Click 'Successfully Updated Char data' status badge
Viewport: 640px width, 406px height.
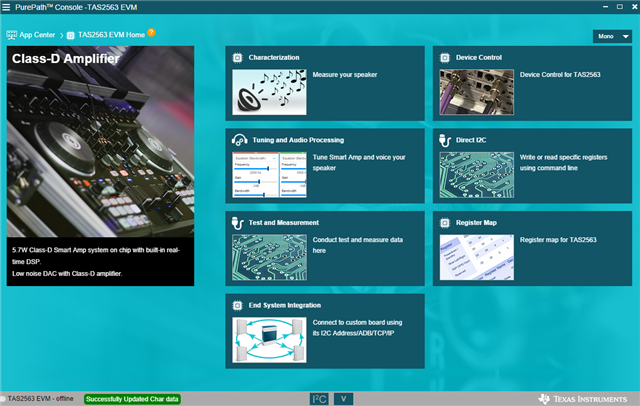(x=132, y=399)
